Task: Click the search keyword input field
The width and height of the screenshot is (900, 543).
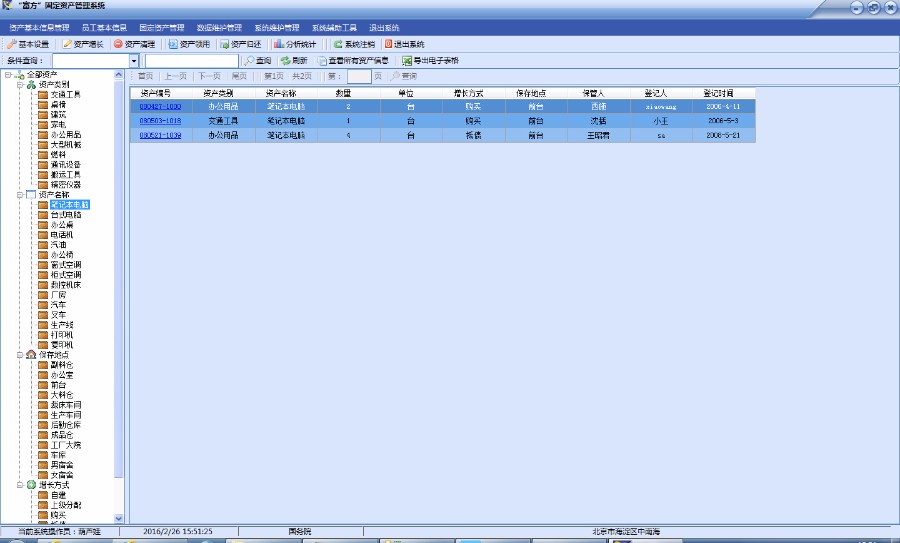Action: click(192, 61)
